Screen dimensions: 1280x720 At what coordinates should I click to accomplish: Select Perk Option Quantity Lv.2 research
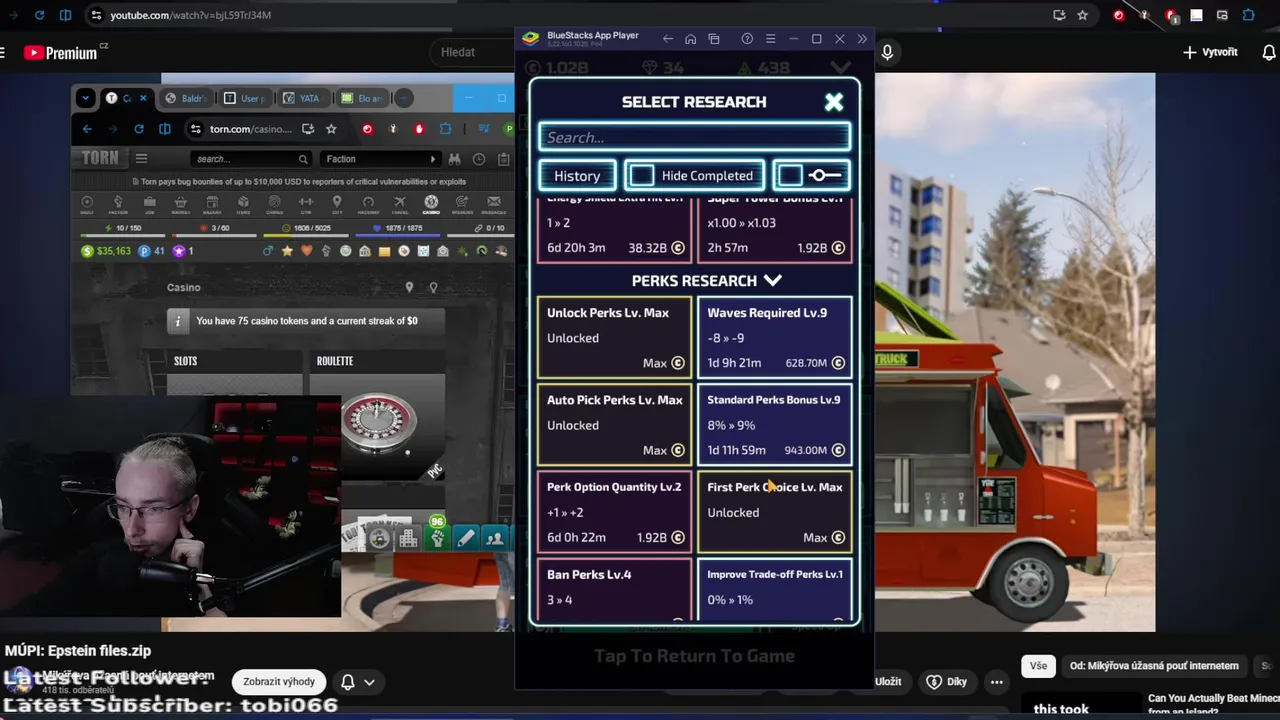click(x=614, y=512)
